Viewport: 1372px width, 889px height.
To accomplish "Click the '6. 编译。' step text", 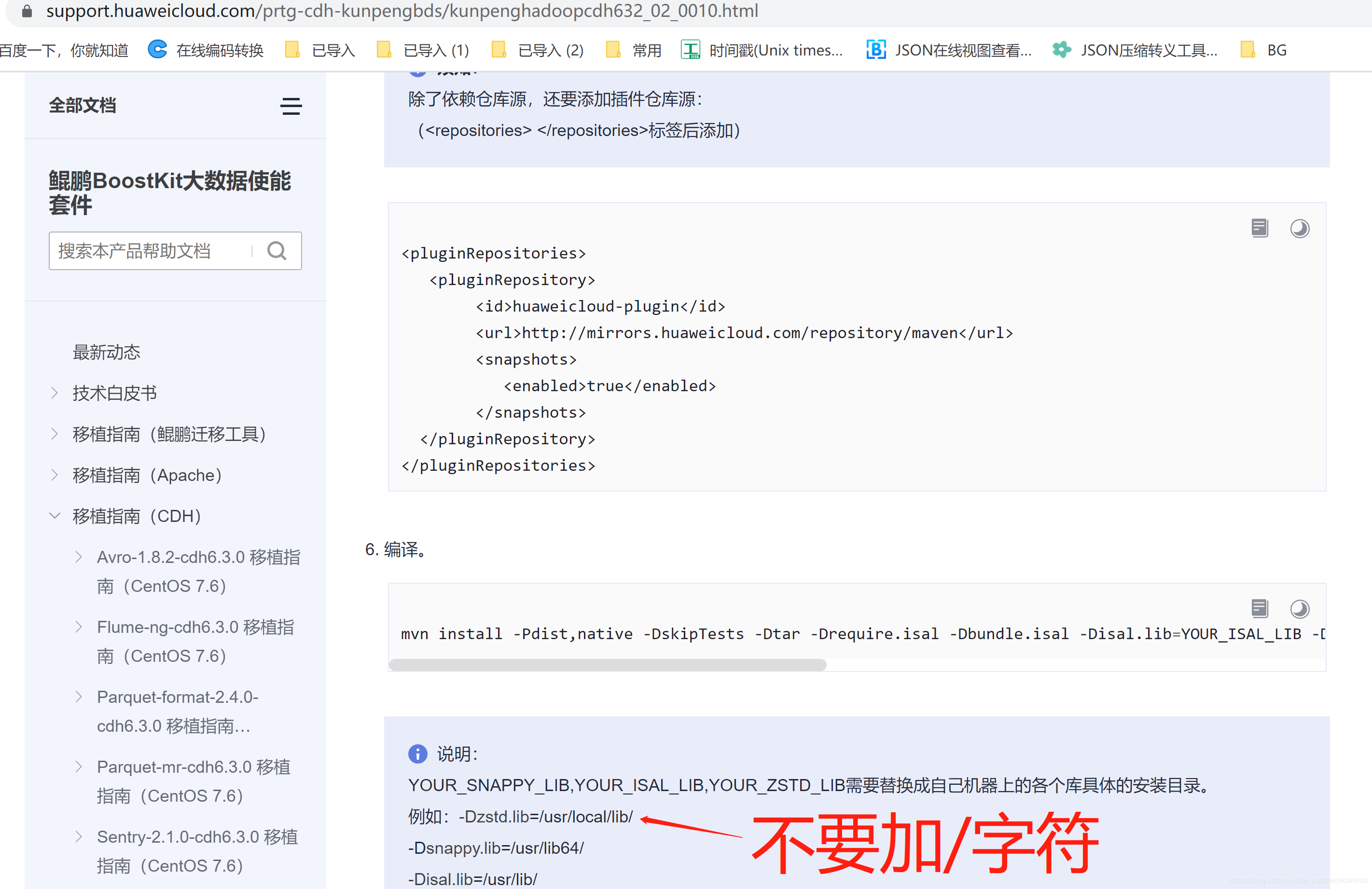I will pos(396,549).
